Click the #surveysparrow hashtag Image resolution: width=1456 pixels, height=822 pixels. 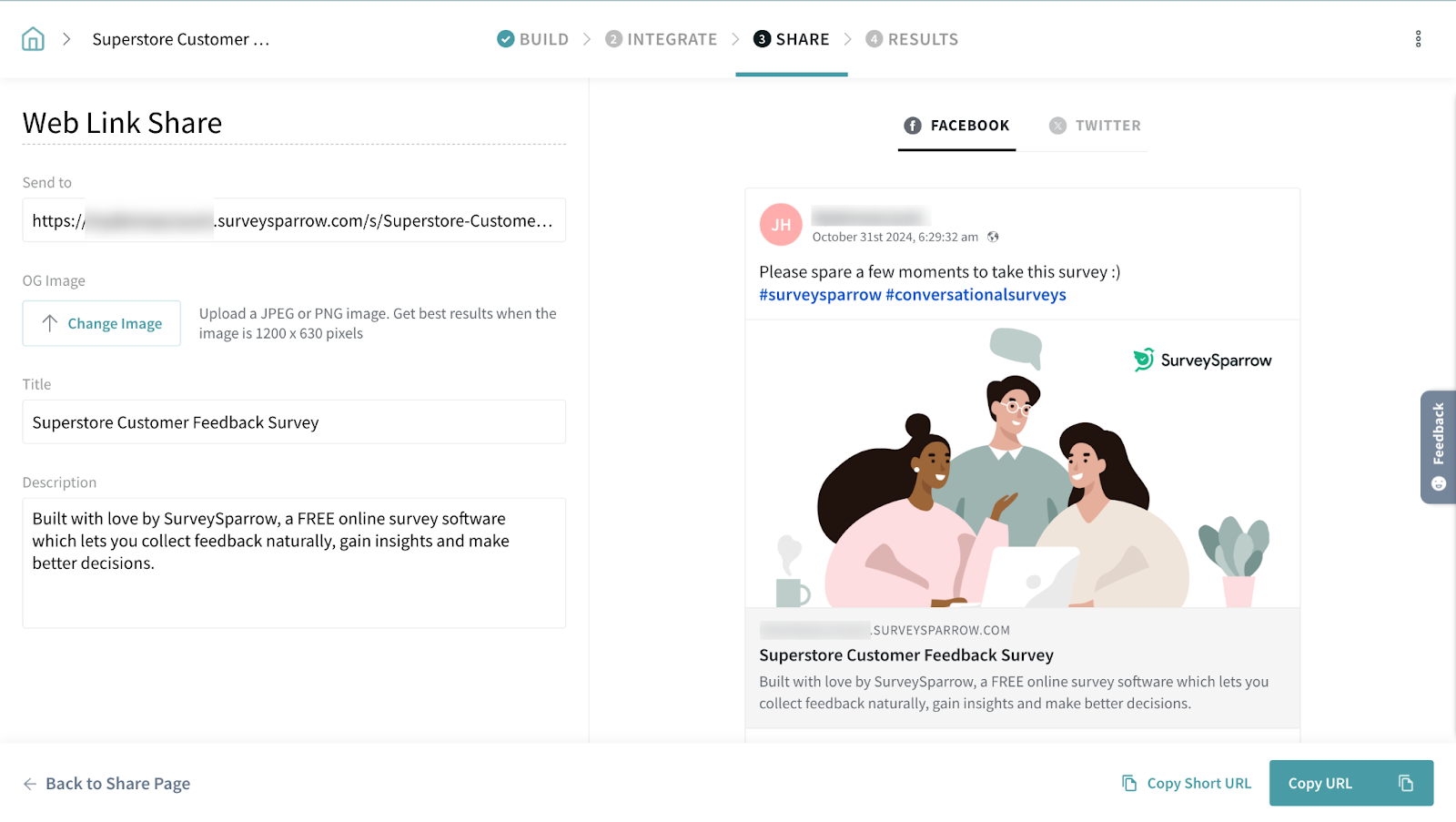click(820, 295)
